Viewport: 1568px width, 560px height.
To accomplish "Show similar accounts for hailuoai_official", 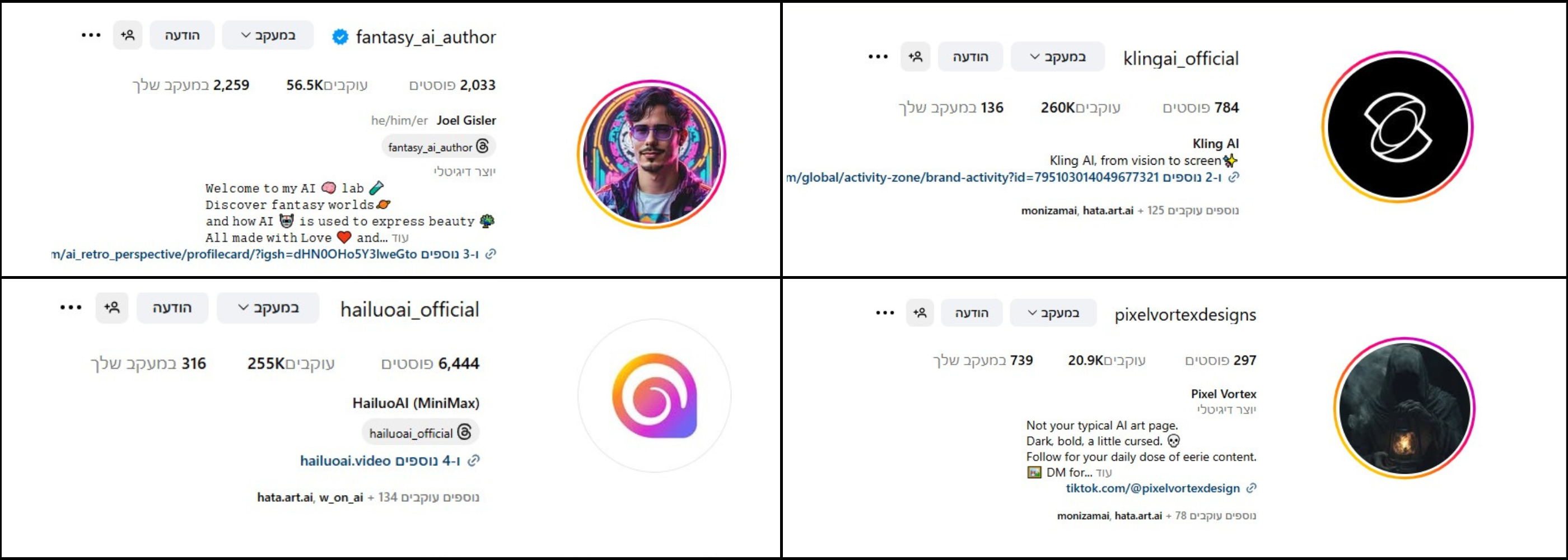I will pos(112,307).
